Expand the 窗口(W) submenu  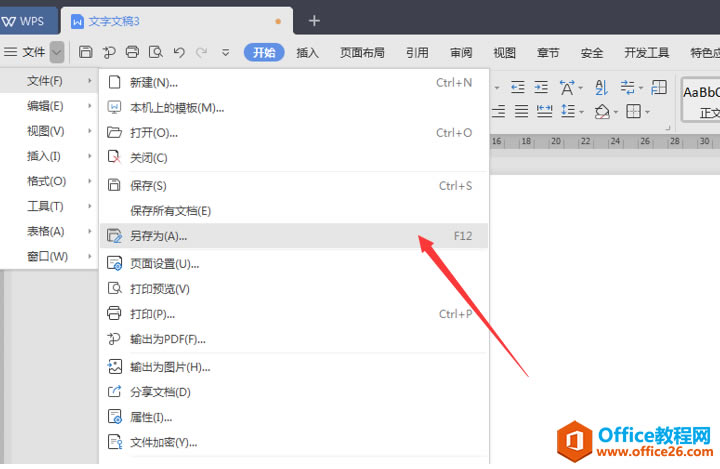[x=49, y=256]
